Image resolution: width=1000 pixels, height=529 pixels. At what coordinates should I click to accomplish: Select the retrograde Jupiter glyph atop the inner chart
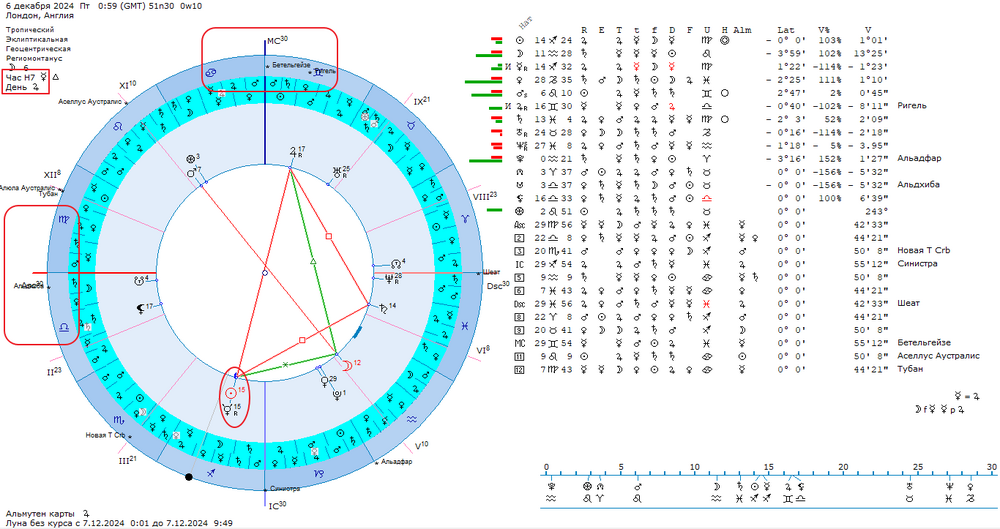coord(293,153)
